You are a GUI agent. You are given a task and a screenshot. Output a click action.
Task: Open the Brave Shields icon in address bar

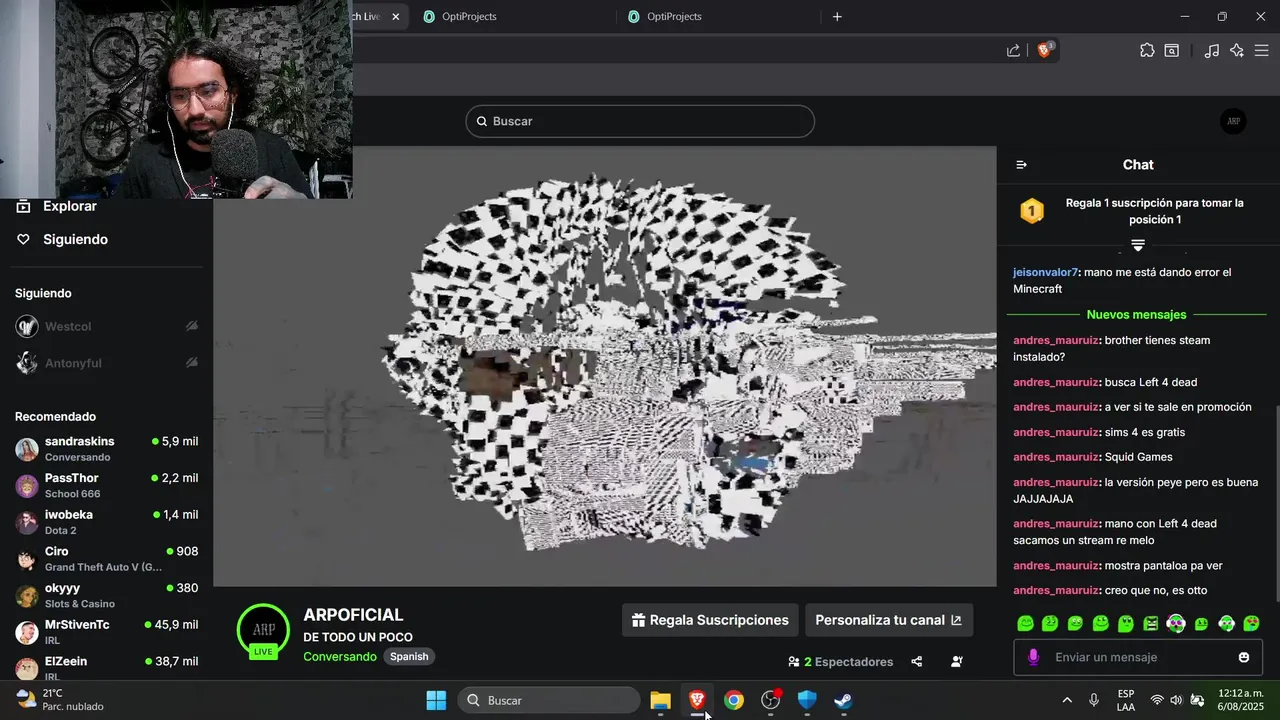(x=1045, y=50)
